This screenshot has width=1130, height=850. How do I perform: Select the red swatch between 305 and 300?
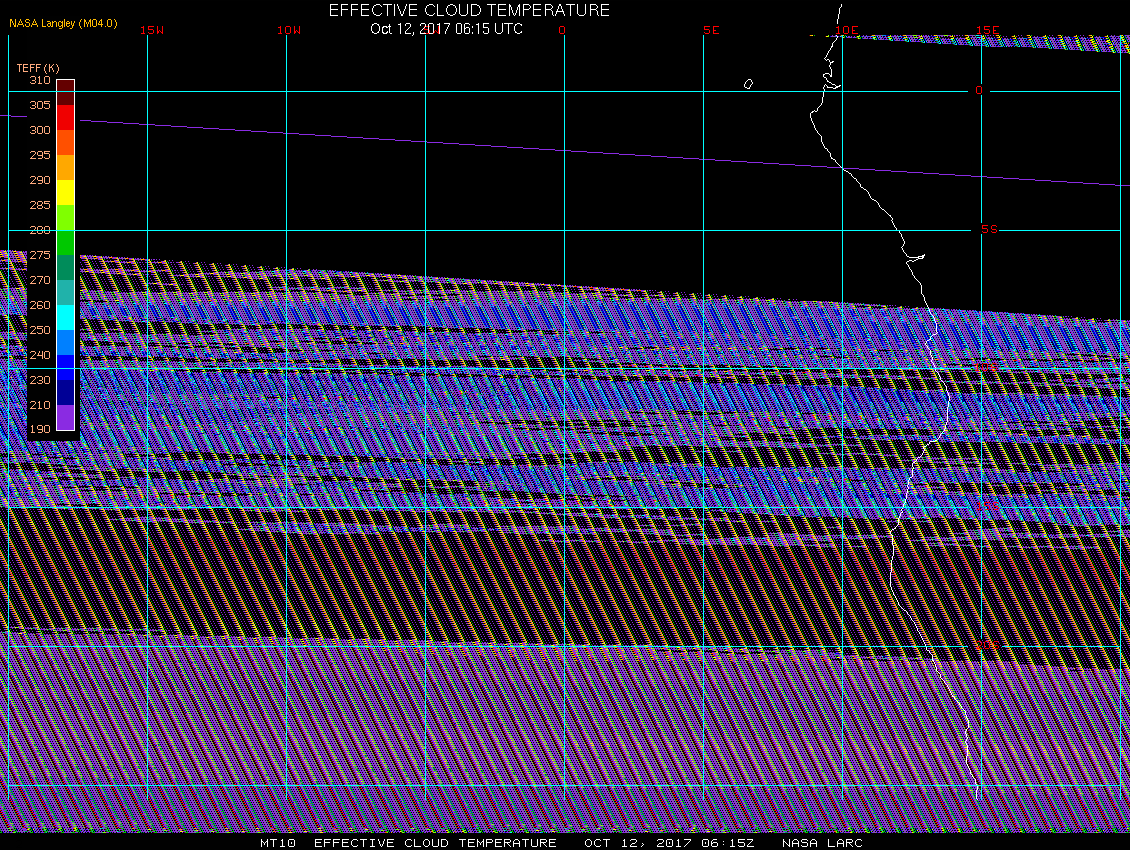tap(66, 118)
